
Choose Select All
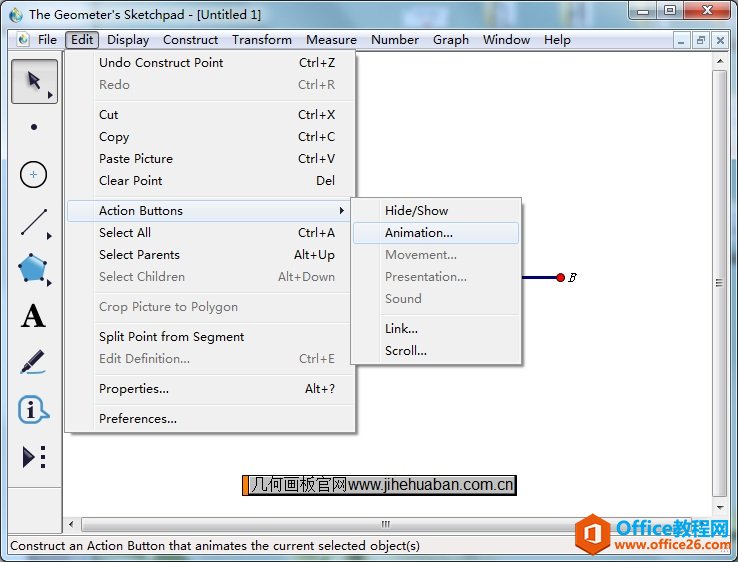point(210,233)
